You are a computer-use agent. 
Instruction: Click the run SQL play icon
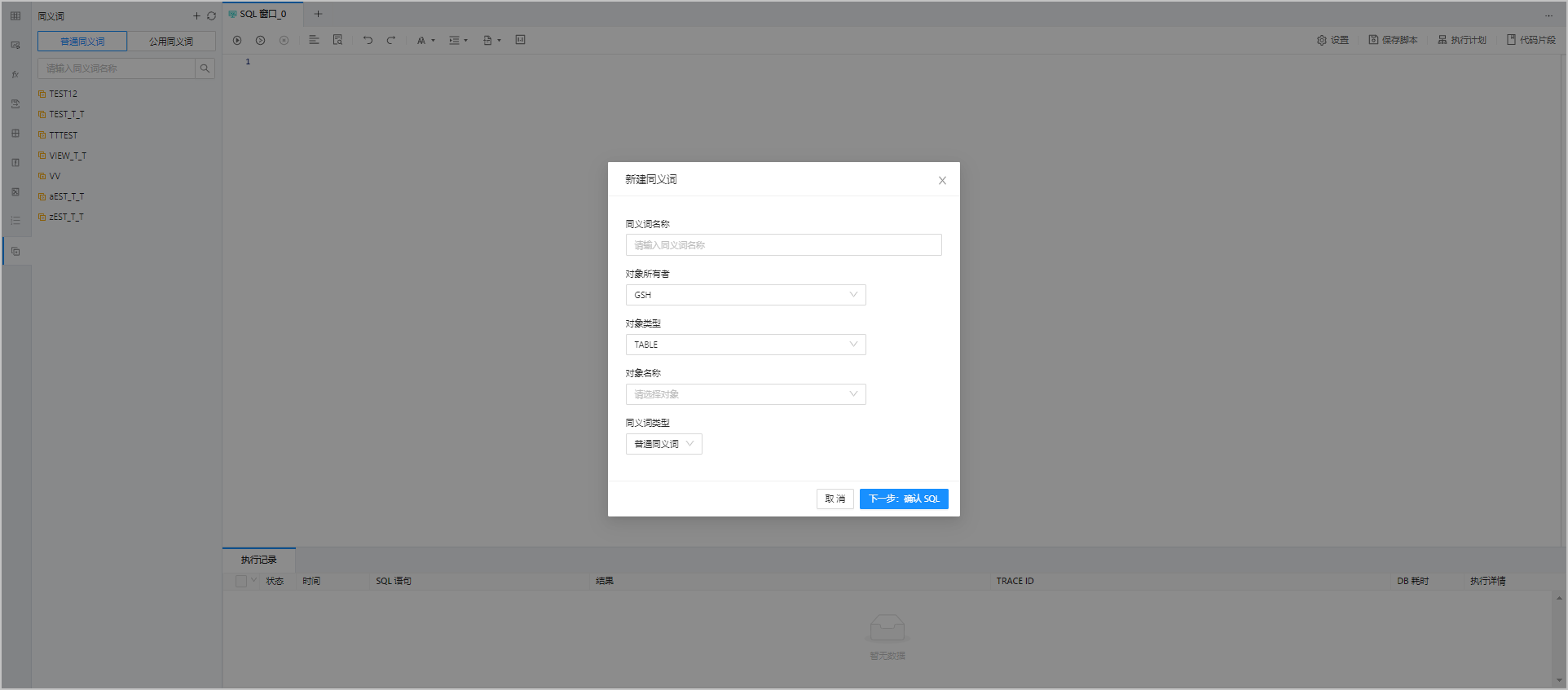coord(237,40)
